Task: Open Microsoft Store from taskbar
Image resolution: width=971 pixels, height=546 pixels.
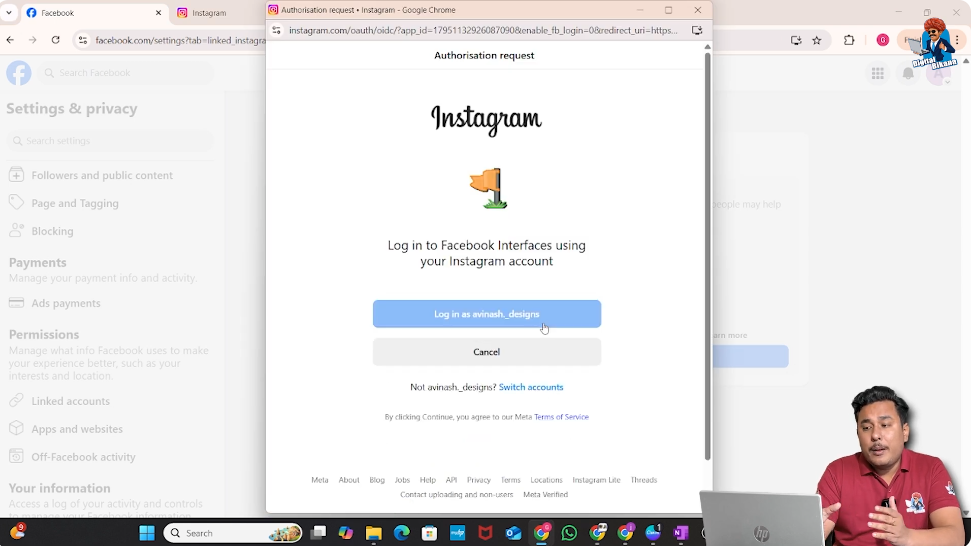Action: click(x=429, y=533)
